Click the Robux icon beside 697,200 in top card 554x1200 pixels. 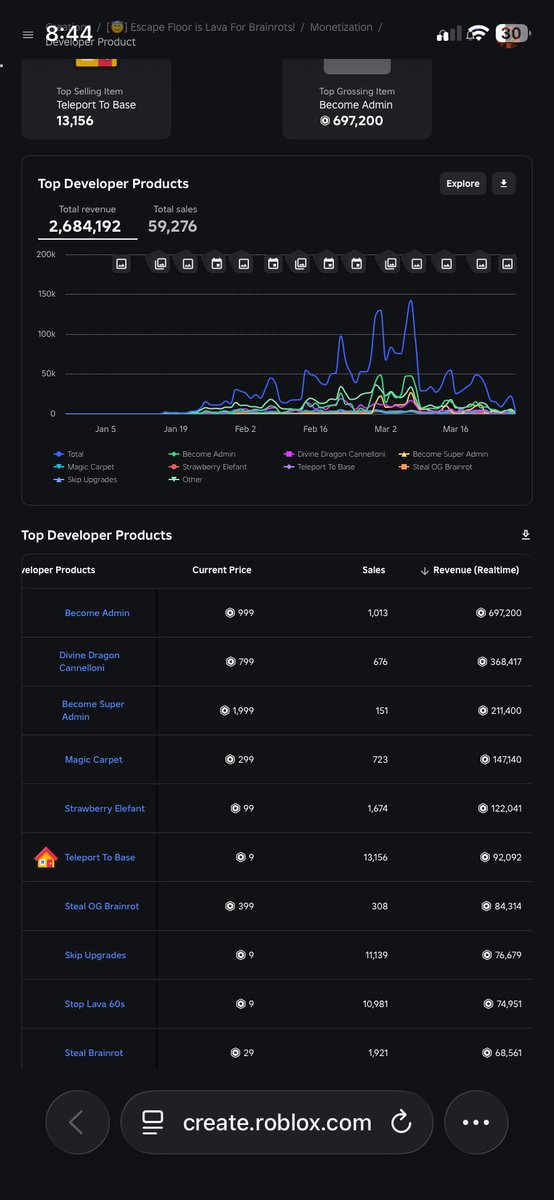pos(325,121)
